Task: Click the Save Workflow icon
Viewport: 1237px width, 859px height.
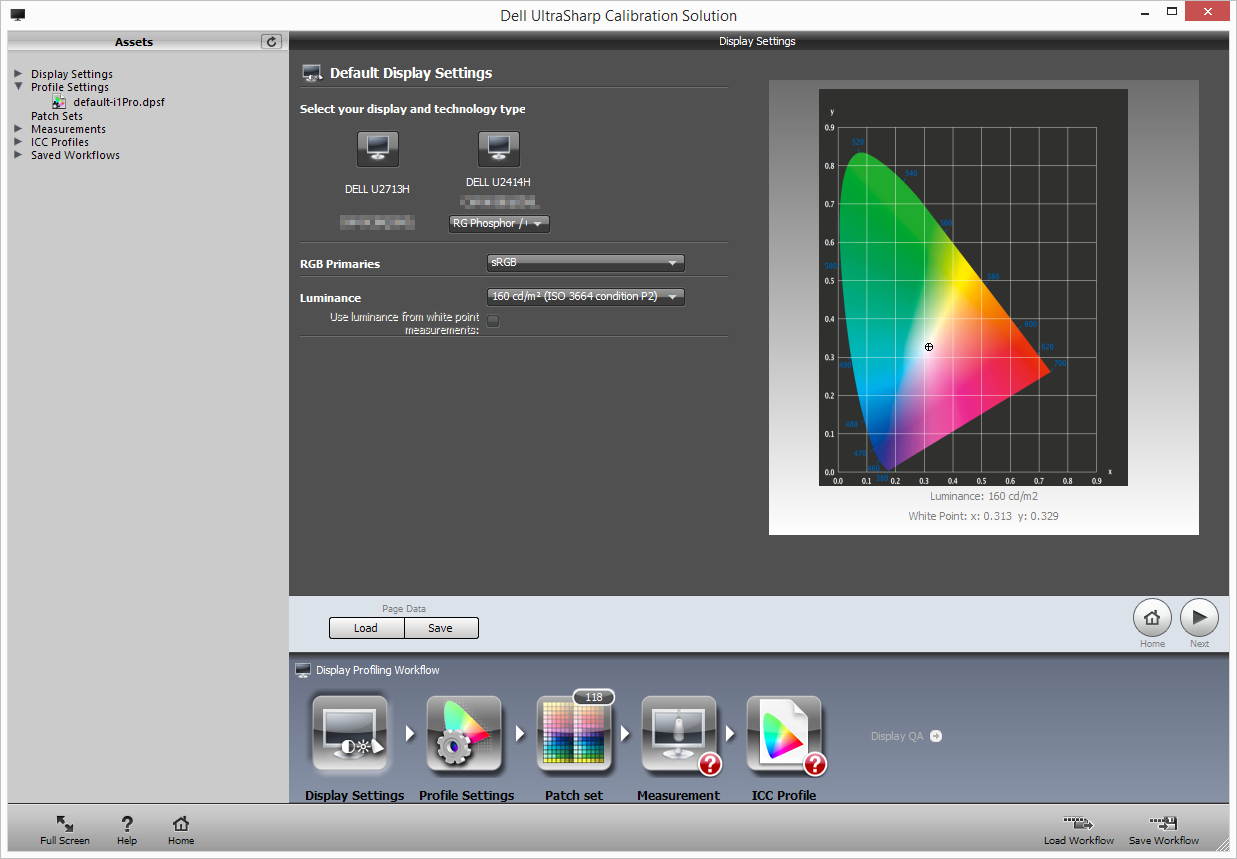Action: click(x=1163, y=823)
